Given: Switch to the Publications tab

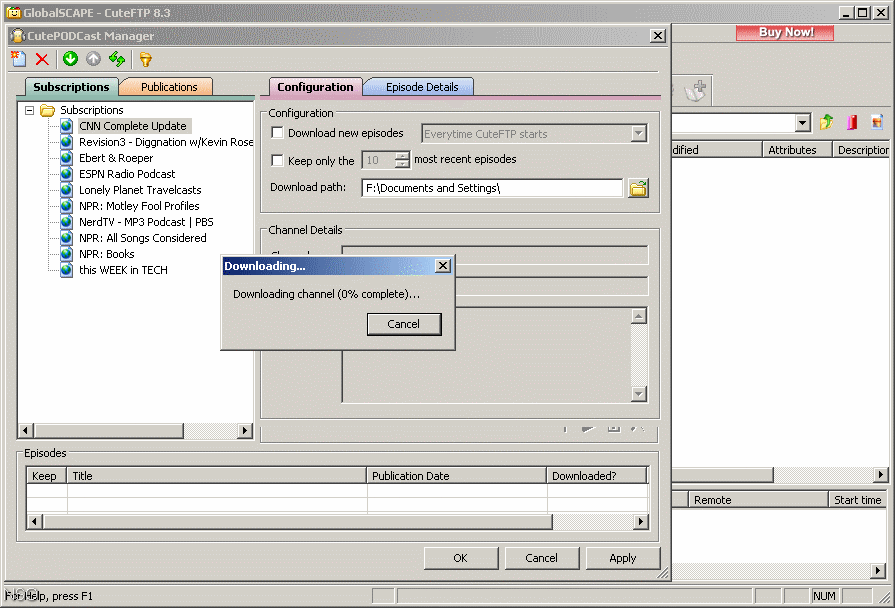Looking at the screenshot, I should [x=169, y=87].
